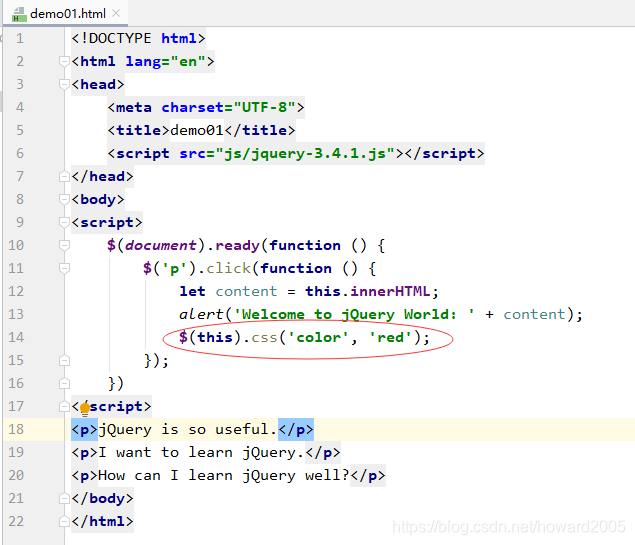This screenshot has width=635, height=545.
Task: Click the 'I want to learn jQuery.' text
Action: [201, 452]
